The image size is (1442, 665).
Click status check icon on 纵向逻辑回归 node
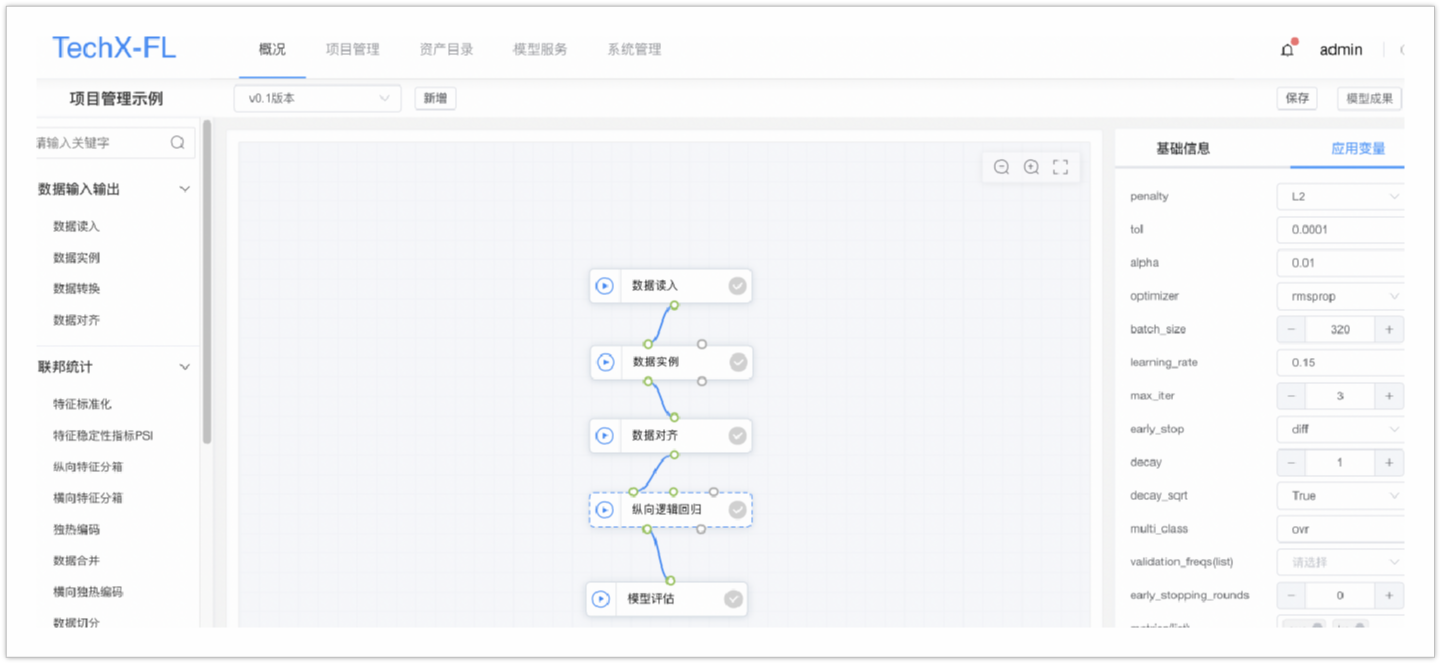pos(738,510)
